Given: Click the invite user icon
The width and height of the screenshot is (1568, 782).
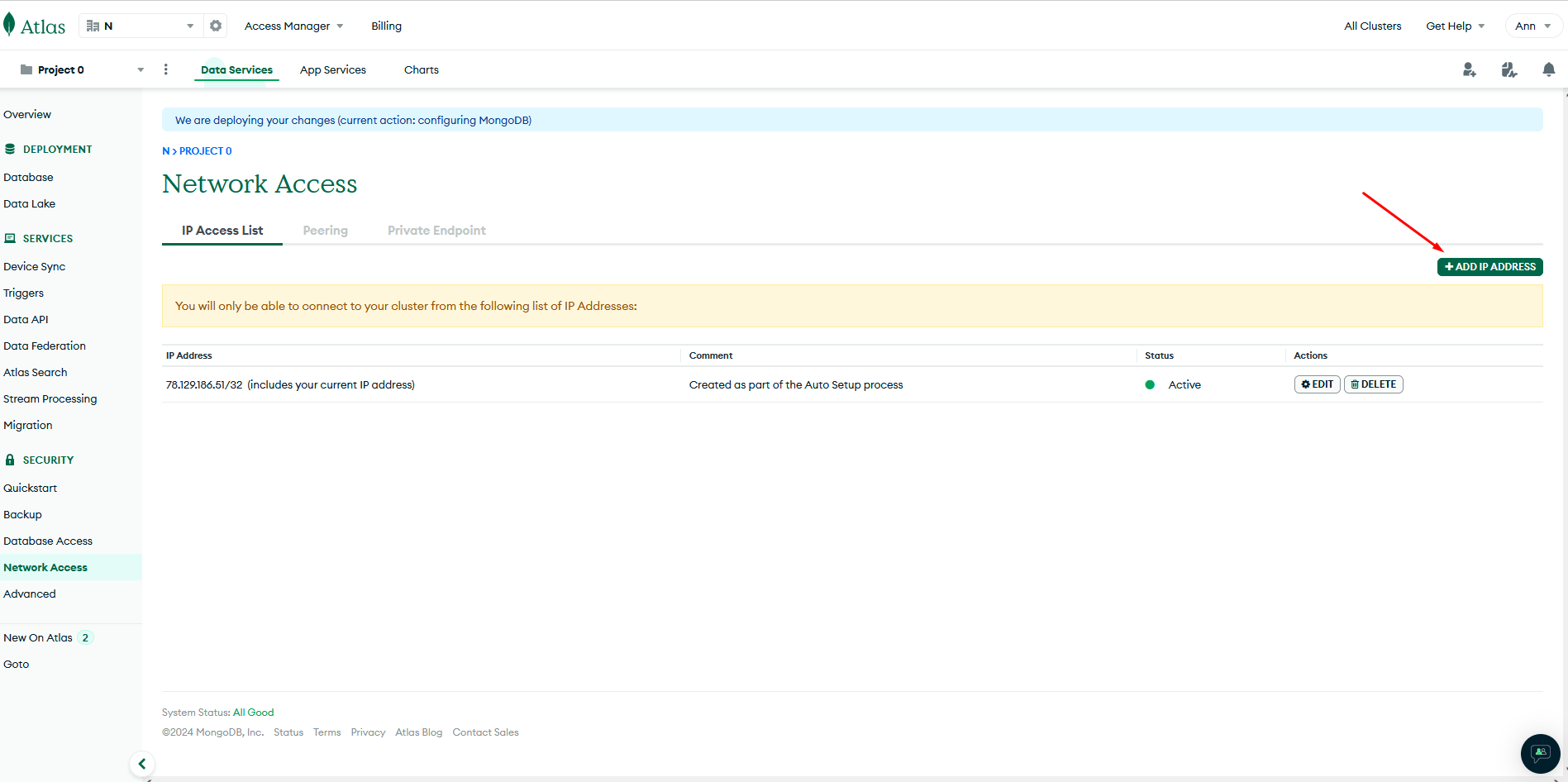Looking at the screenshot, I should tap(1469, 70).
